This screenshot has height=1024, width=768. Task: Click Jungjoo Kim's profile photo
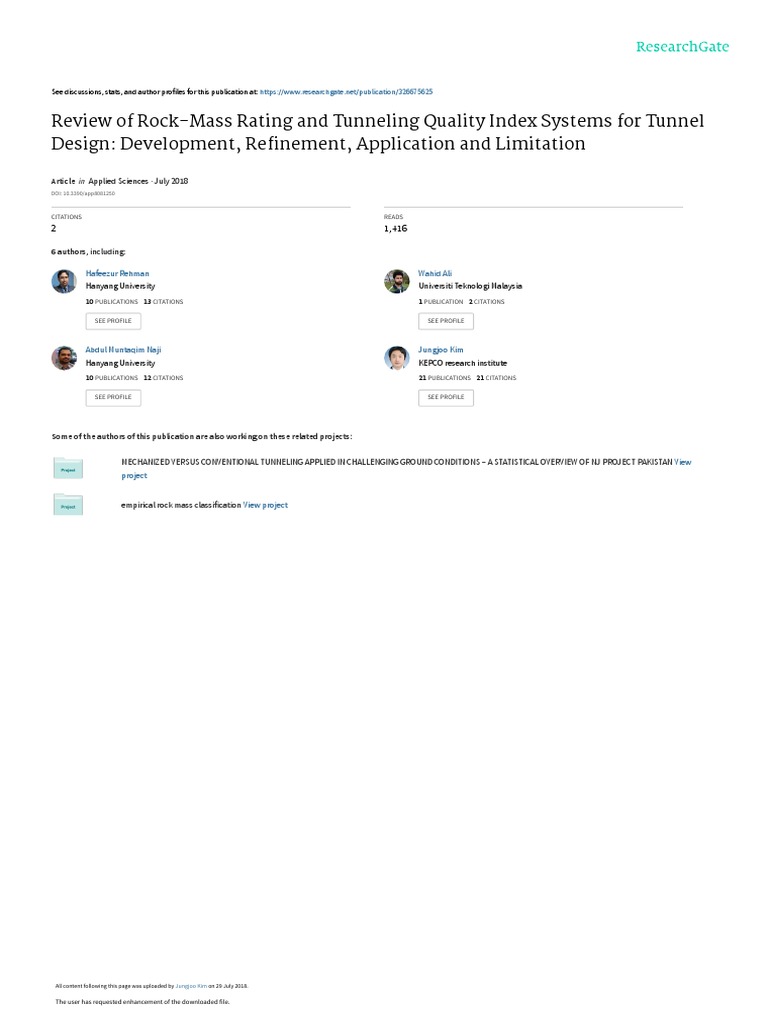point(397,358)
